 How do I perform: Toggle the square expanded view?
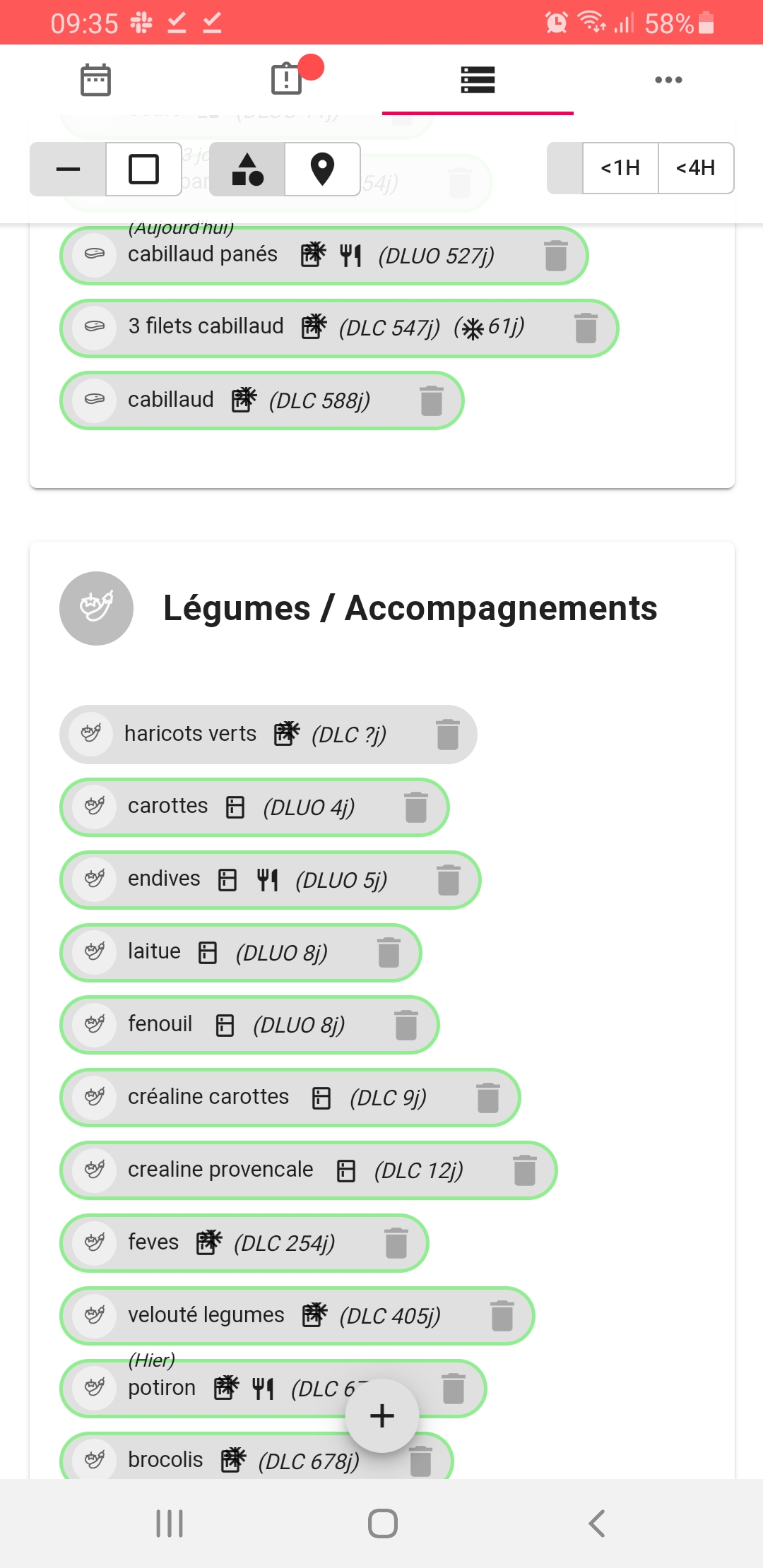pyautogui.click(x=143, y=169)
